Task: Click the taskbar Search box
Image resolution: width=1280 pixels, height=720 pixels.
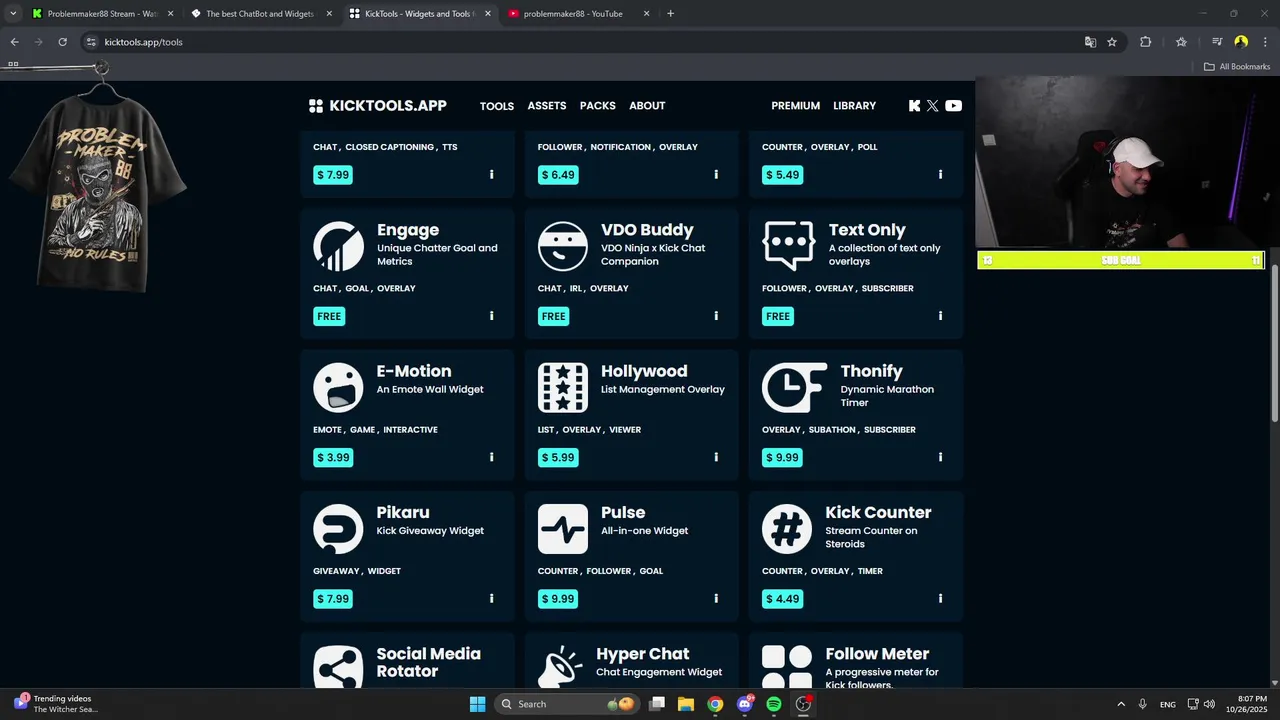Action: [x=567, y=704]
